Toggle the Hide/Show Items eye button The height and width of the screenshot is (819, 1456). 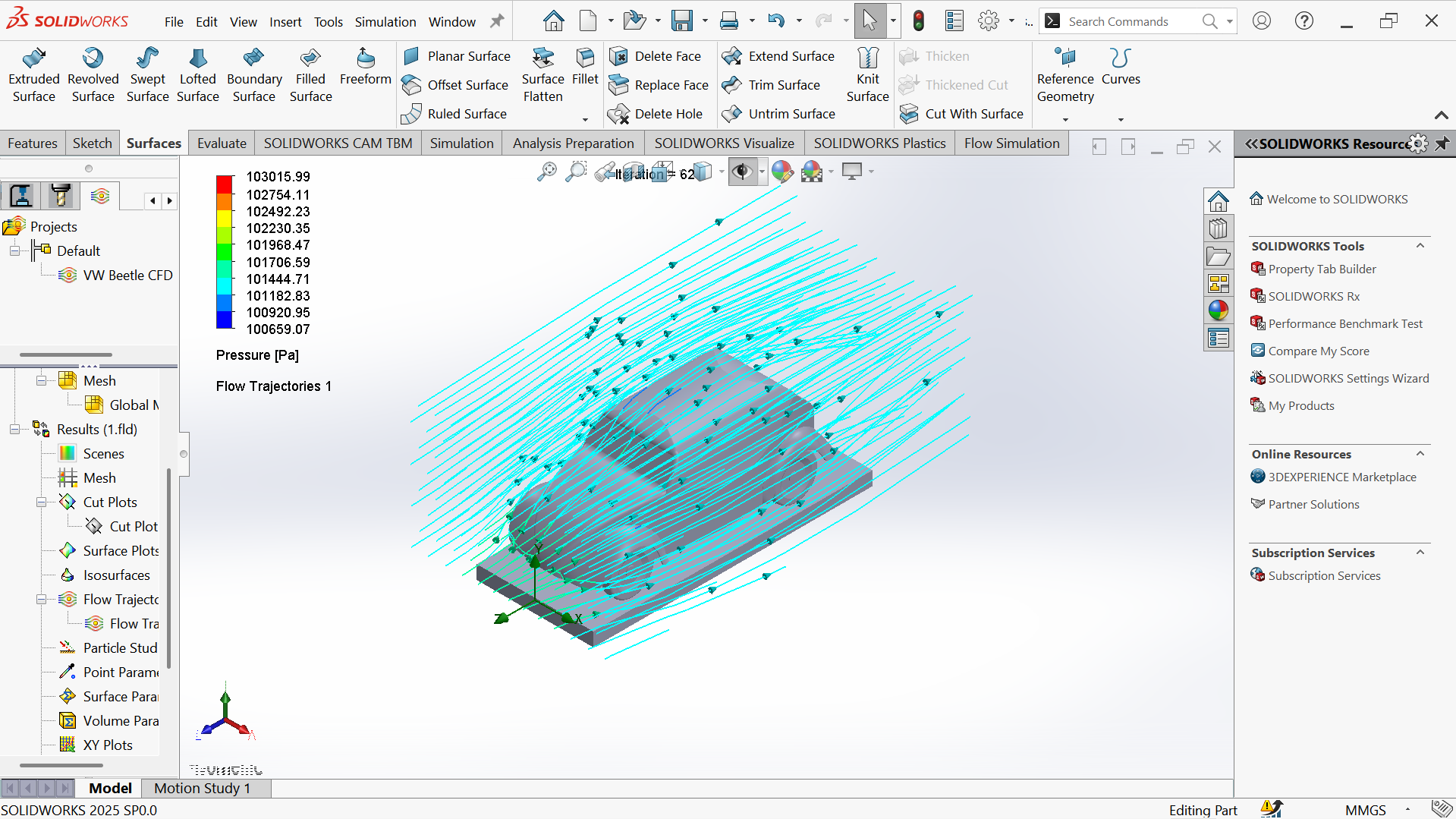742,172
